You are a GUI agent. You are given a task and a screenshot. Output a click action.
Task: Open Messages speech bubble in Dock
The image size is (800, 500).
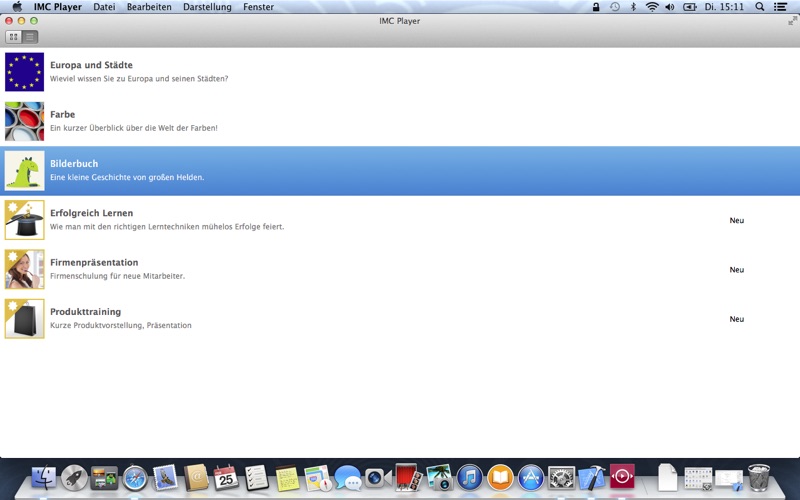[x=348, y=478]
